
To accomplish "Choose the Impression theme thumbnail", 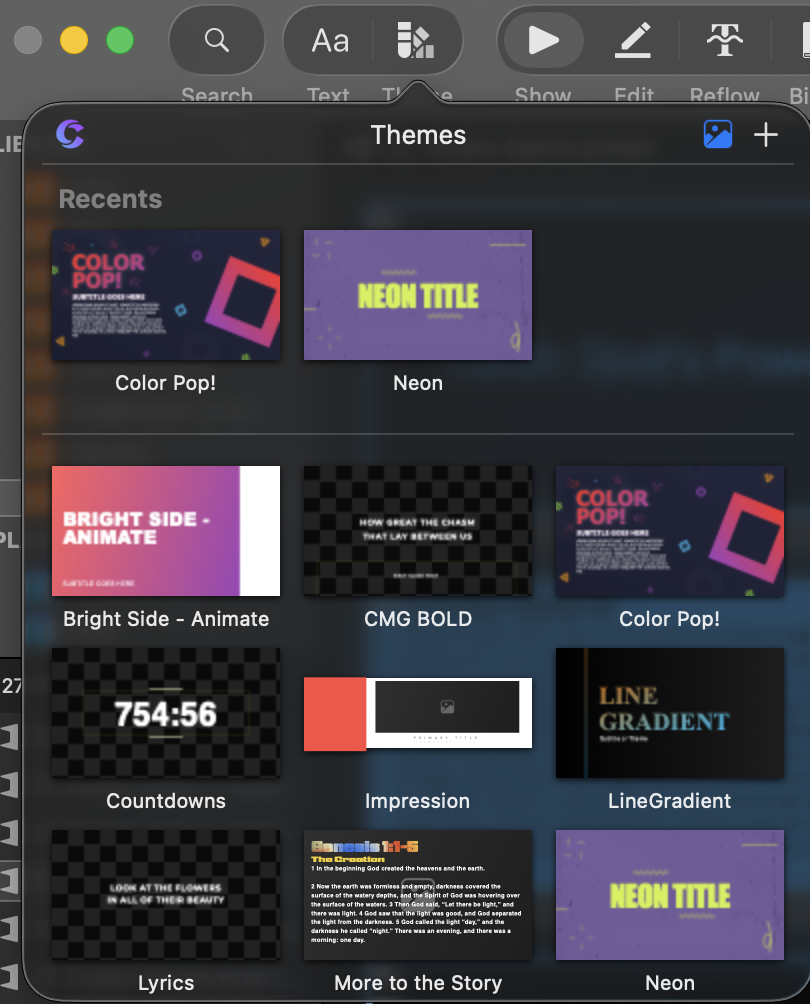I will point(417,713).
